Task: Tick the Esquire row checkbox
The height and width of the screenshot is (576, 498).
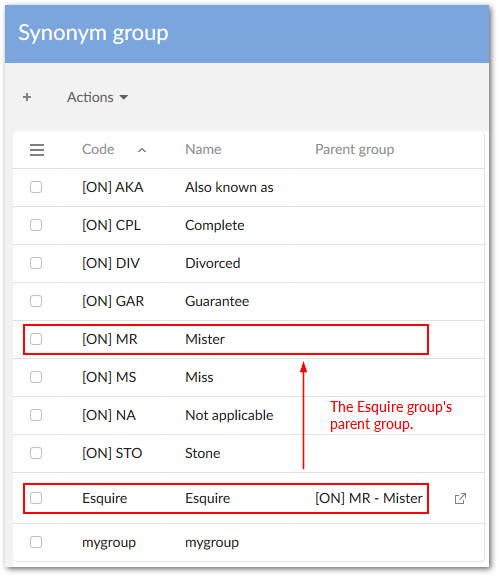Action: pos(36,498)
